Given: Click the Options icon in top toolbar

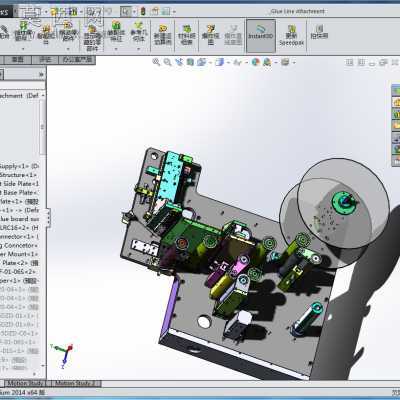Looking at the screenshot, I should point(165,12).
